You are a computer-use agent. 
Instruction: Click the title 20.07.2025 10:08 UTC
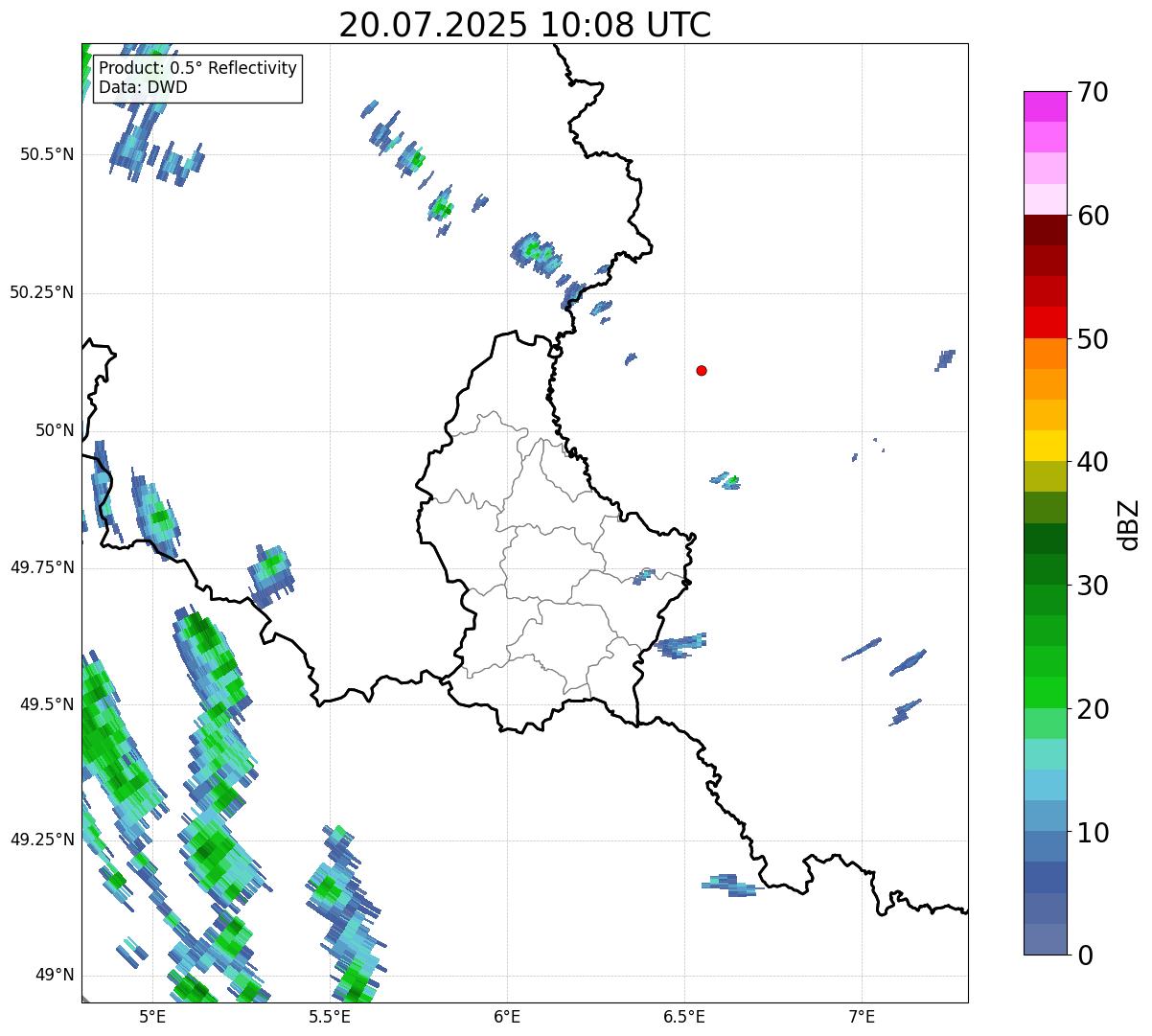pos(525,25)
